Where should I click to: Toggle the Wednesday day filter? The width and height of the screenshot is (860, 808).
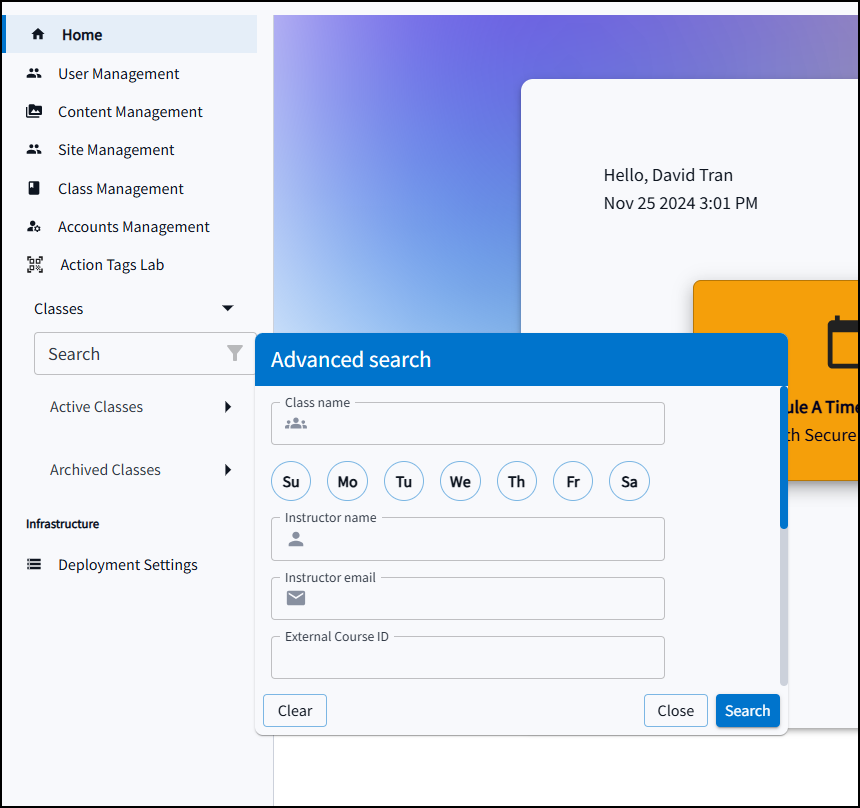click(460, 481)
